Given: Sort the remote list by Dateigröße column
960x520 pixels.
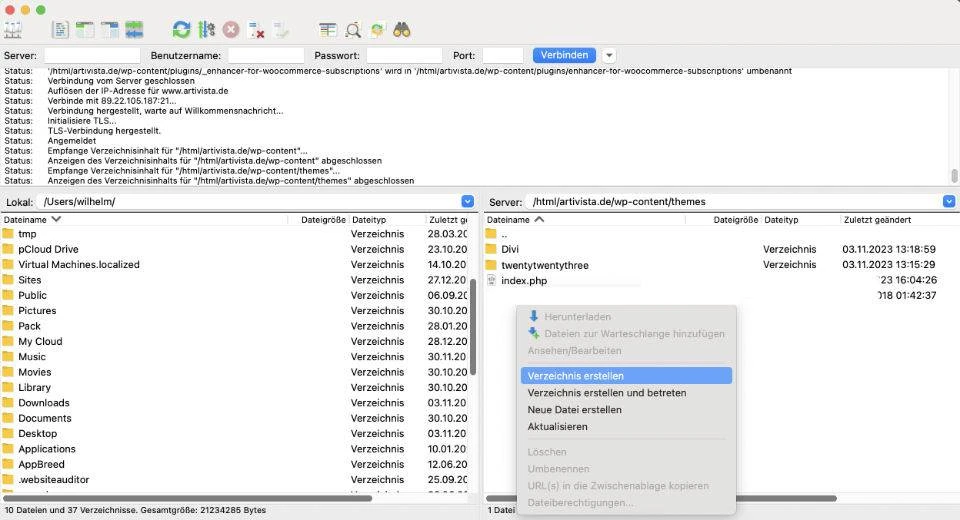Looking at the screenshot, I should tap(723, 219).
